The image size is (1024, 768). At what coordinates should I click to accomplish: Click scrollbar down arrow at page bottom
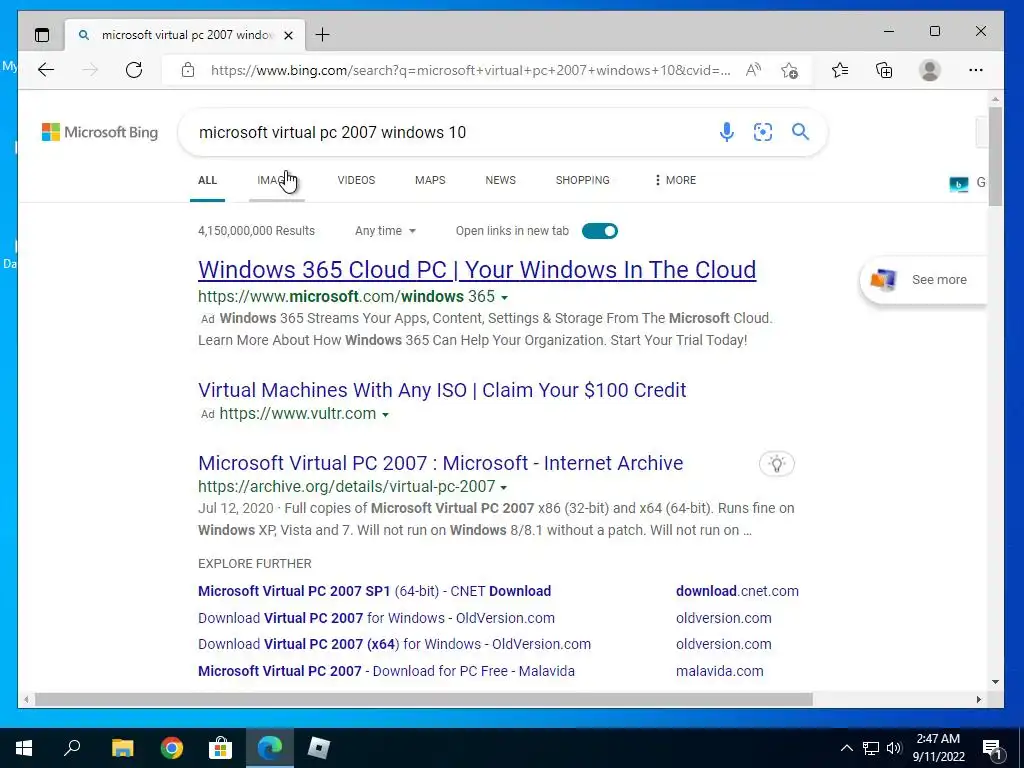(995, 682)
